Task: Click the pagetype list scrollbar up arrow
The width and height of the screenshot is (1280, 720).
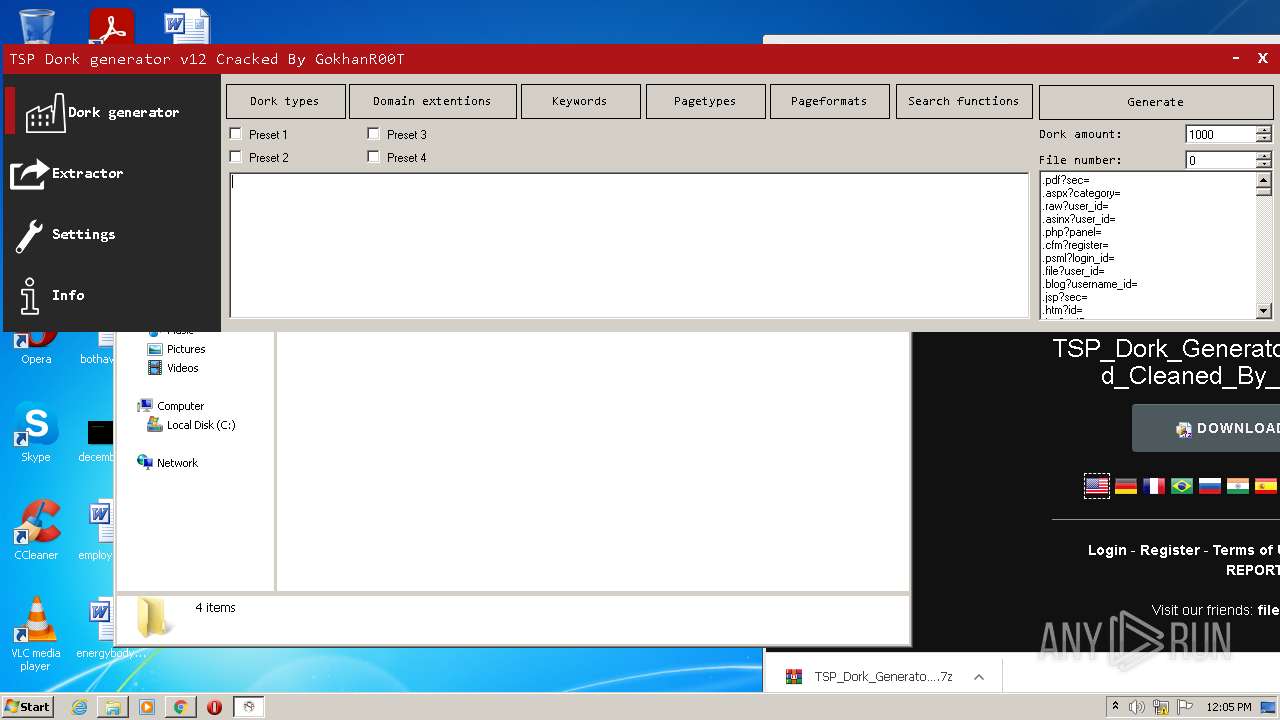Action: click(1264, 181)
